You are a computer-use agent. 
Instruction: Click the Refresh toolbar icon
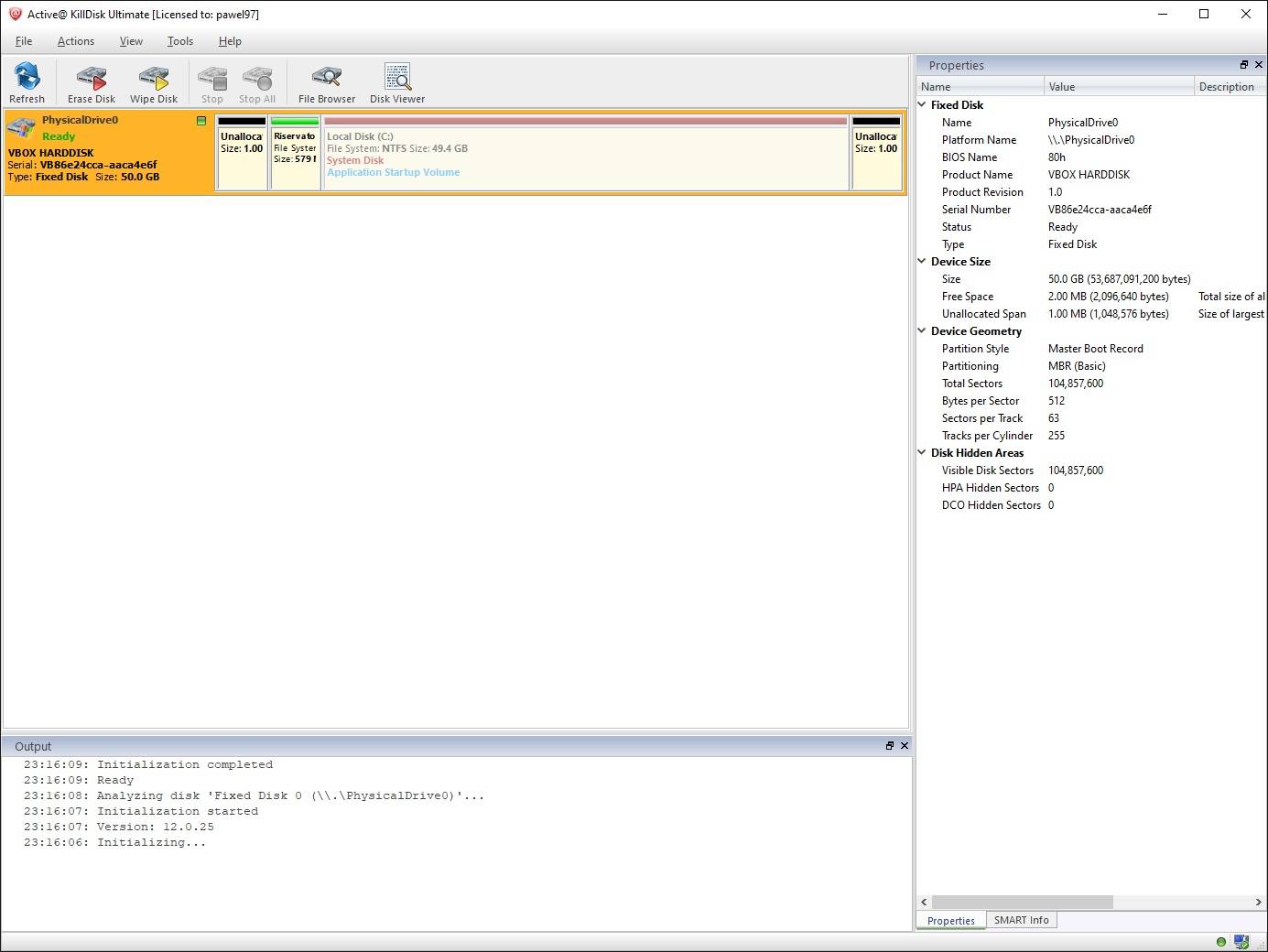pos(27,79)
